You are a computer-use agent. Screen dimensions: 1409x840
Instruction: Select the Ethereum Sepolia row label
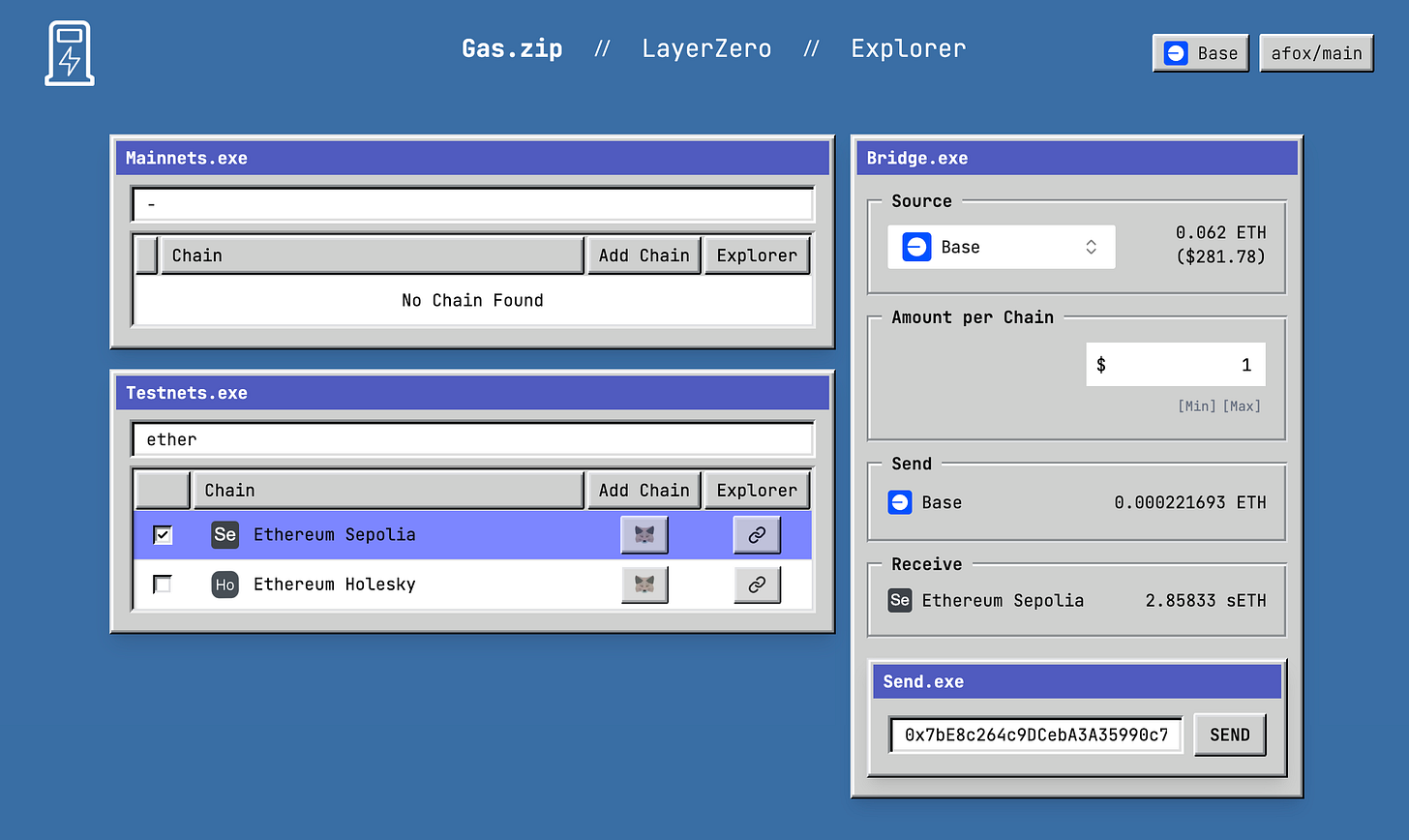tap(335, 534)
